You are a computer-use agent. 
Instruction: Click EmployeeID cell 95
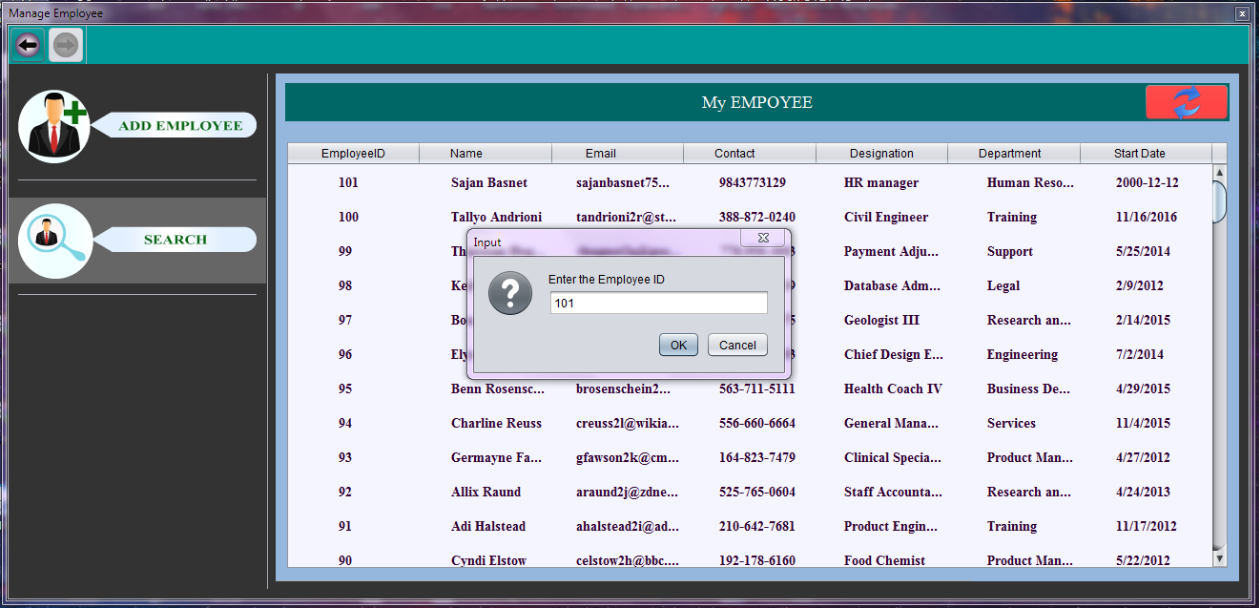coord(345,389)
